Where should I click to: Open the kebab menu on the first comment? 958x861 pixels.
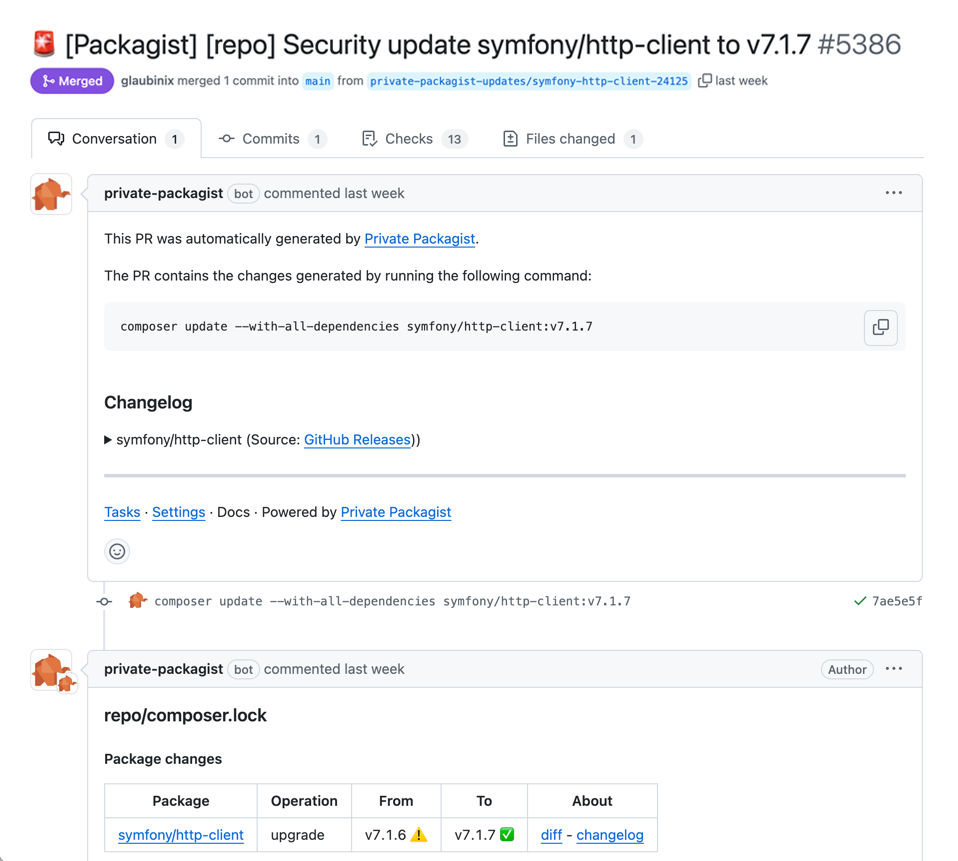(x=893, y=193)
